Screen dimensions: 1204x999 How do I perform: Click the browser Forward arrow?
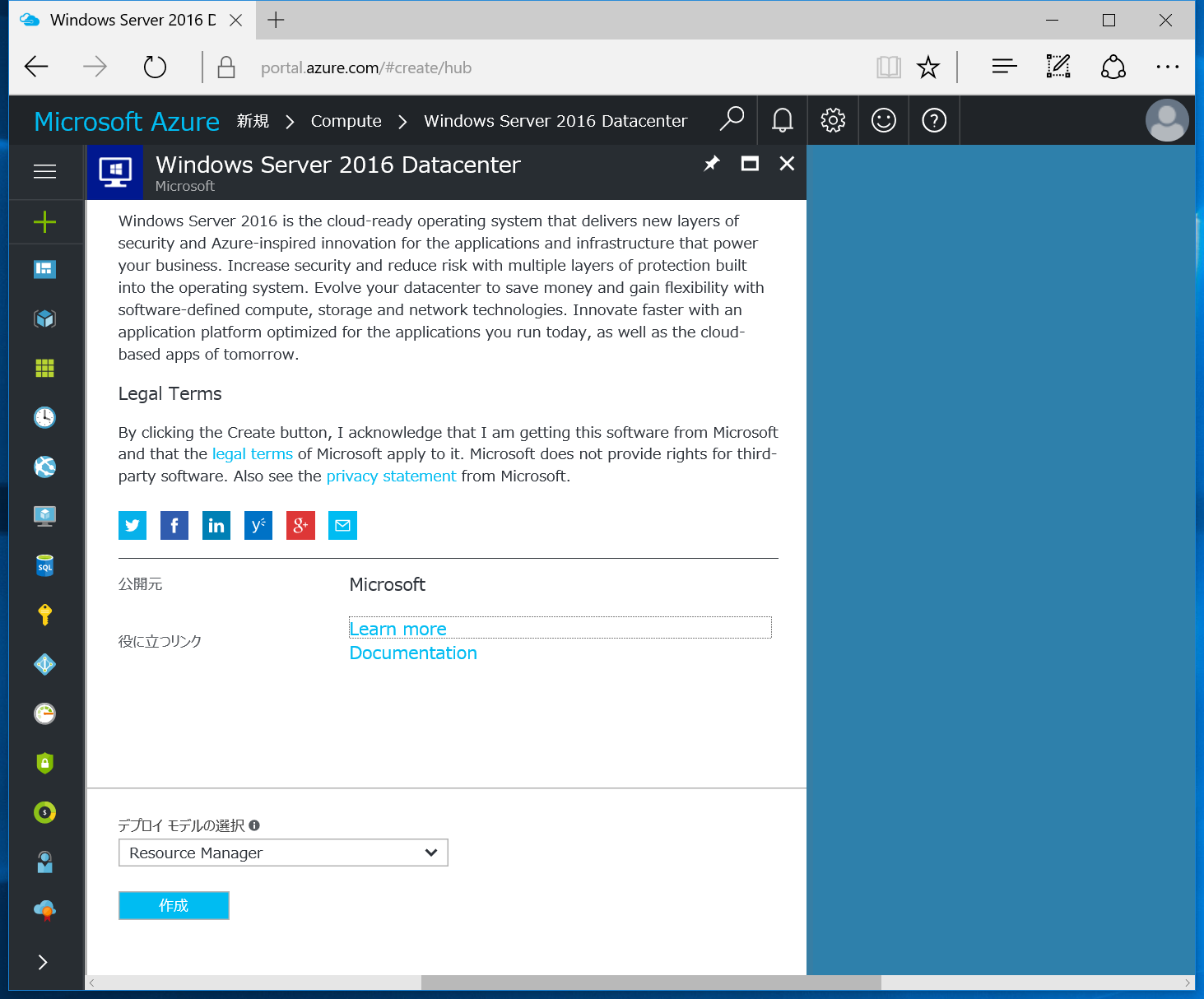pyautogui.click(x=95, y=67)
